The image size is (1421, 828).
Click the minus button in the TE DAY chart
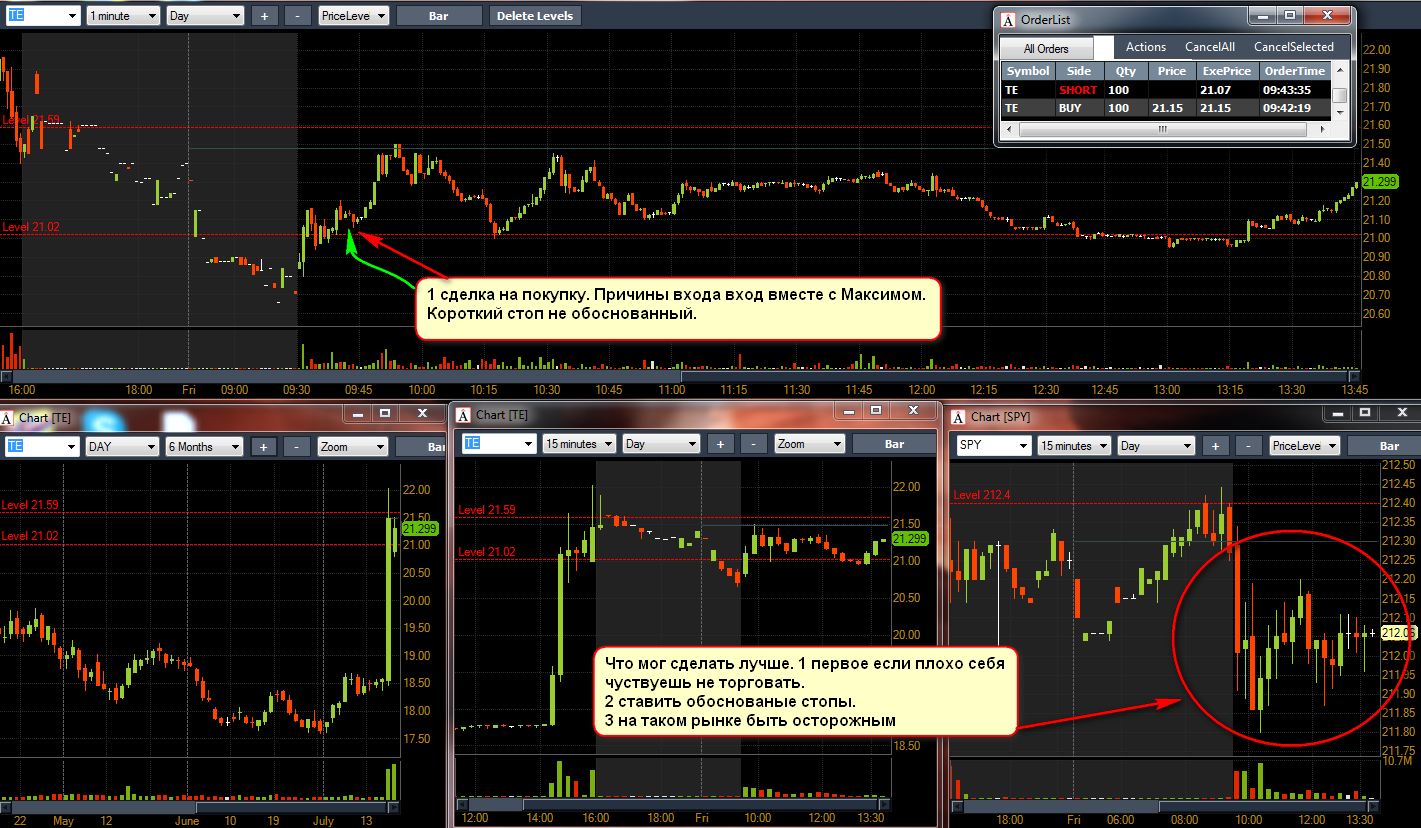[298, 447]
